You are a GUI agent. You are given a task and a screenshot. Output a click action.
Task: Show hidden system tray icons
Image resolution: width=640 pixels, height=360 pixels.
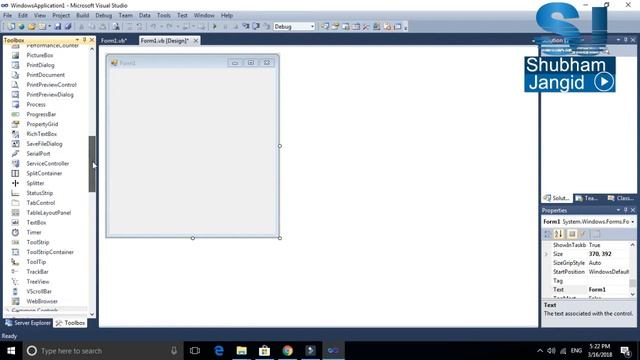pyautogui.click(x=540, y=351)
